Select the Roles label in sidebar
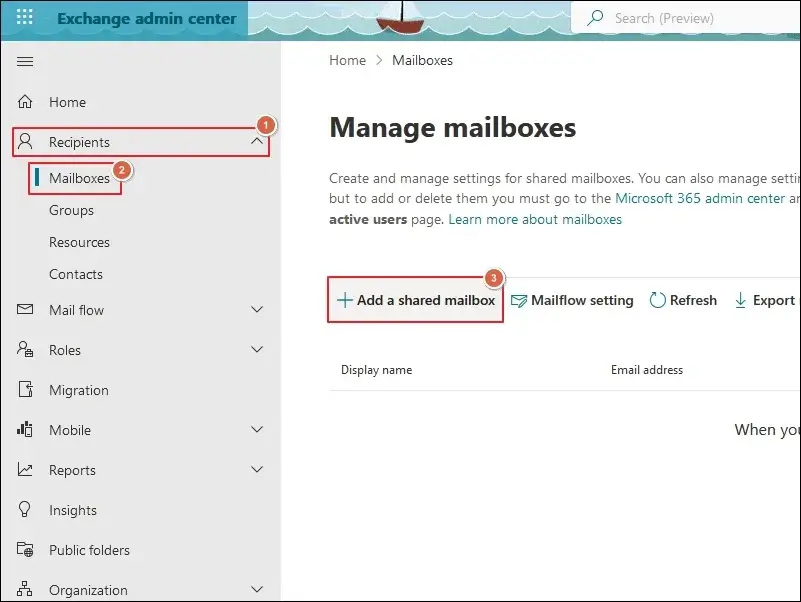The image size is (801, 602). pos(65,350)
